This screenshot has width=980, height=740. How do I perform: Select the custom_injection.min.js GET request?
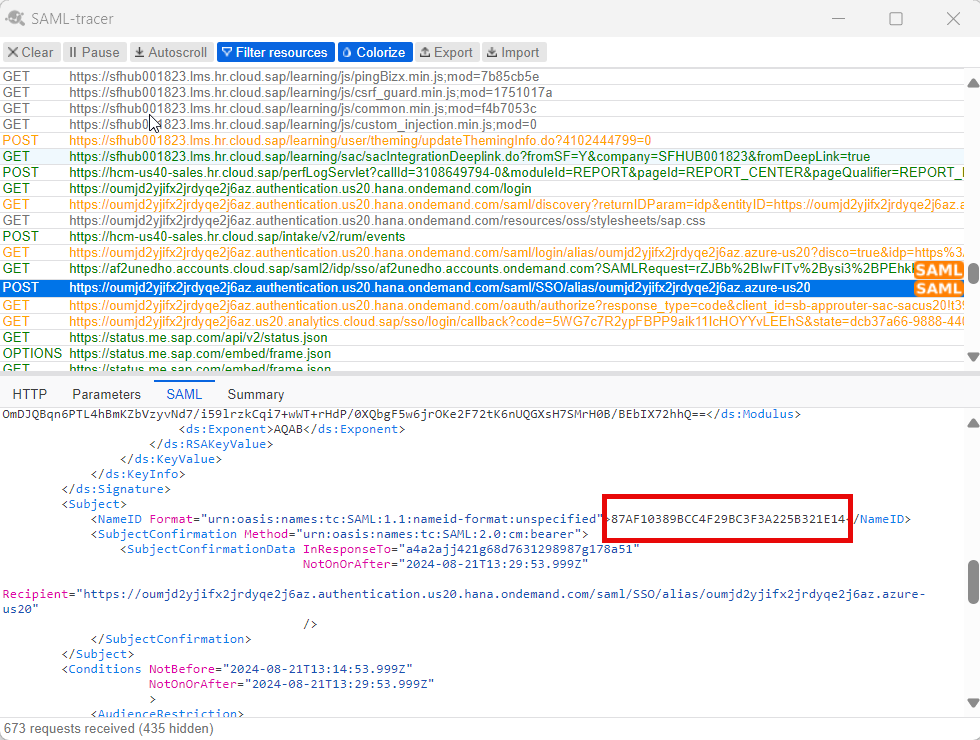point(481,124)
